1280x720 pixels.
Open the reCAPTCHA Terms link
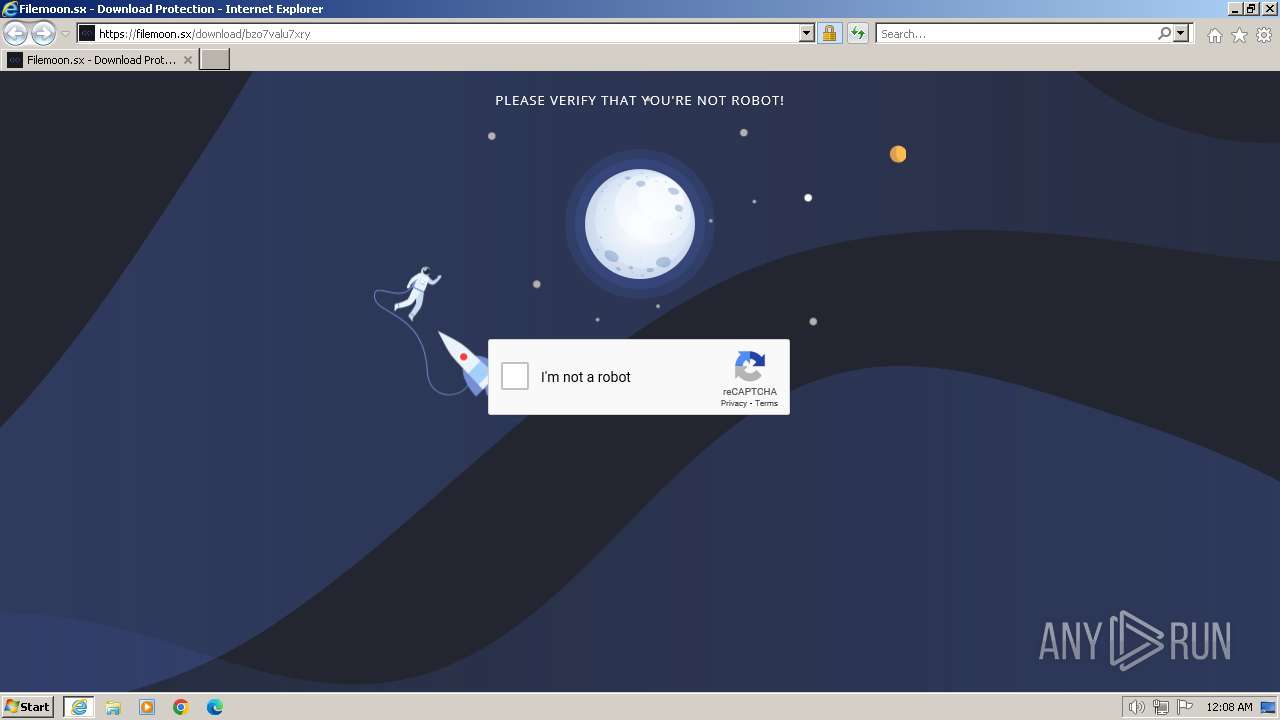(x=766, y=403)
